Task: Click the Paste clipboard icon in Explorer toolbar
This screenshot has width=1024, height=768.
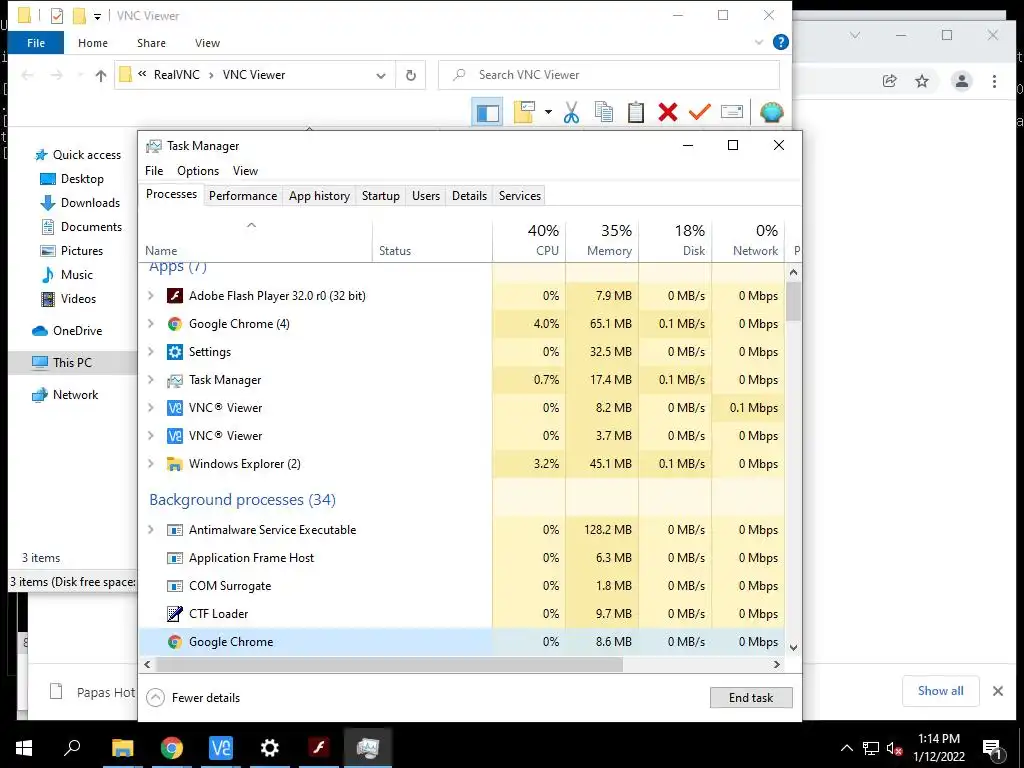Action: pyautogui.click(x=635, y=112)
